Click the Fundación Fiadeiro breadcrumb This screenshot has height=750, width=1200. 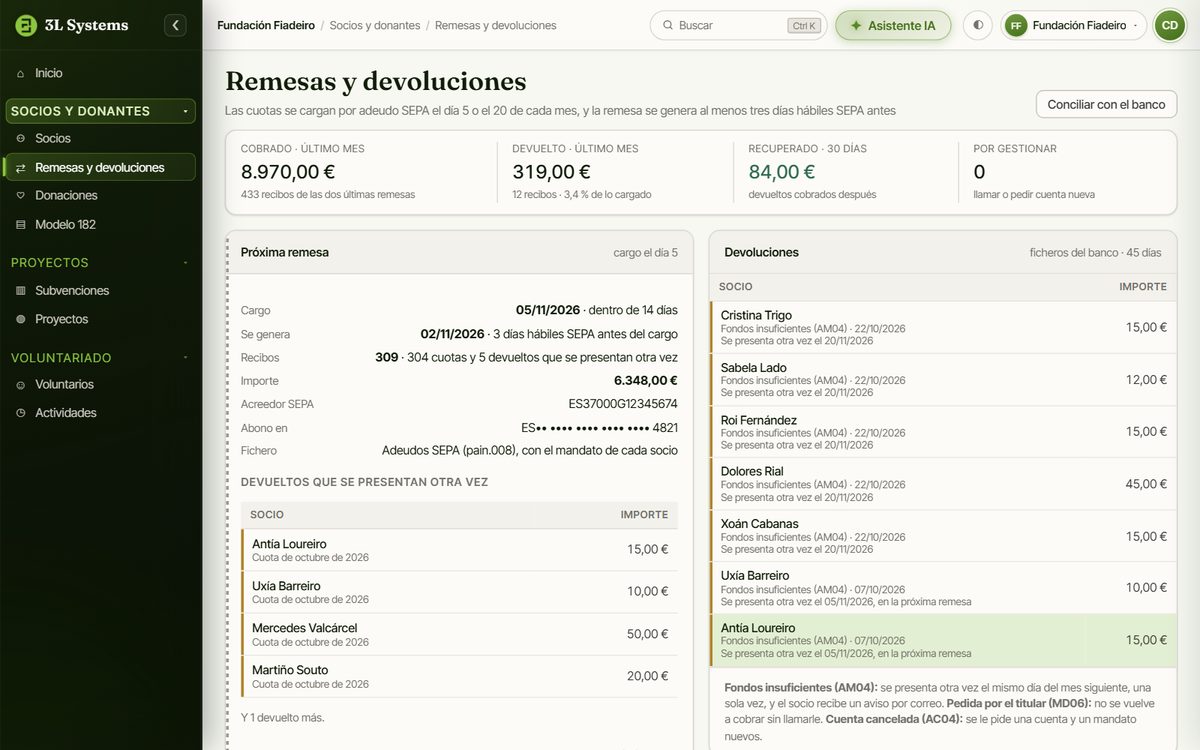tap(266, 25)
